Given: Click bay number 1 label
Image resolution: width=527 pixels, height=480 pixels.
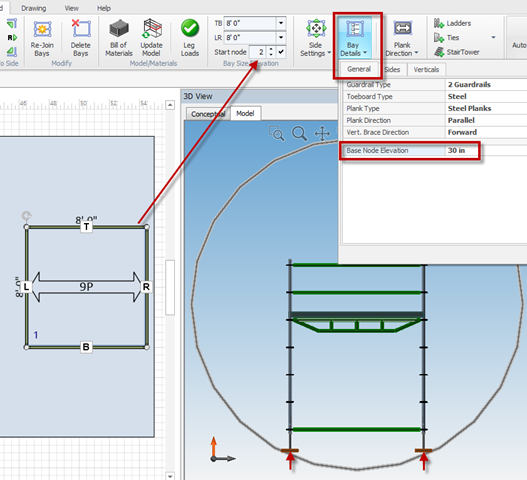Looking at the screenshot, I should [36, 335].
